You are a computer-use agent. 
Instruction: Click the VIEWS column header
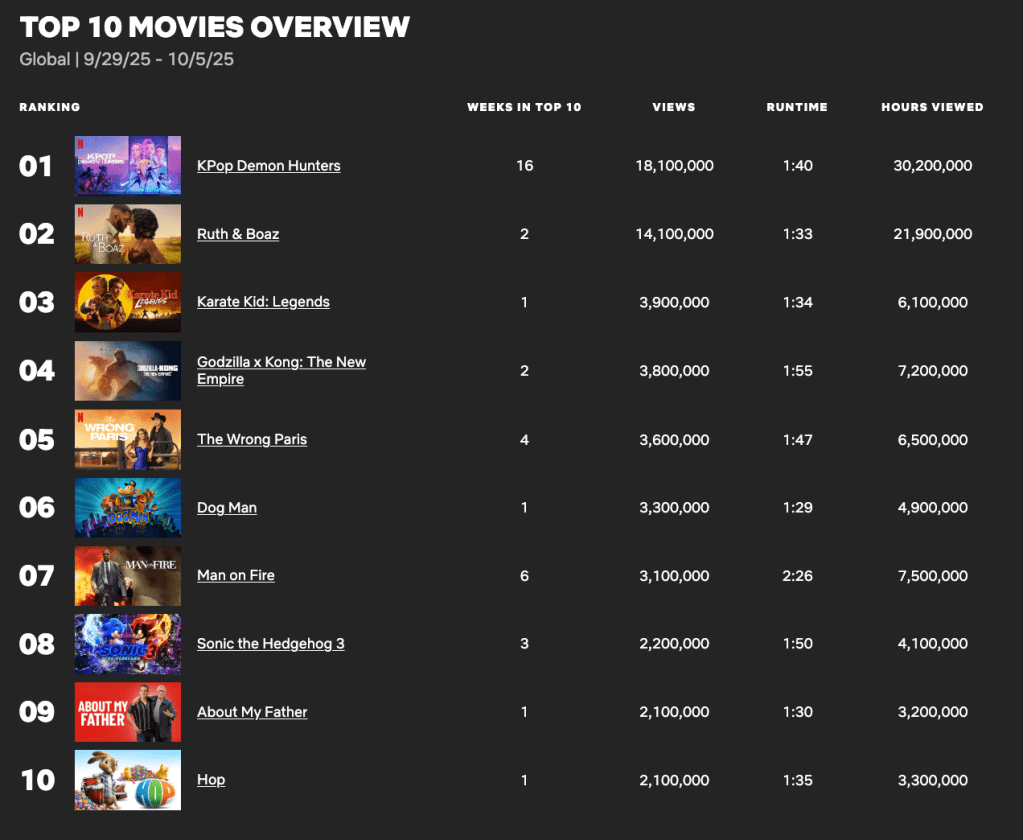point(674,107)
